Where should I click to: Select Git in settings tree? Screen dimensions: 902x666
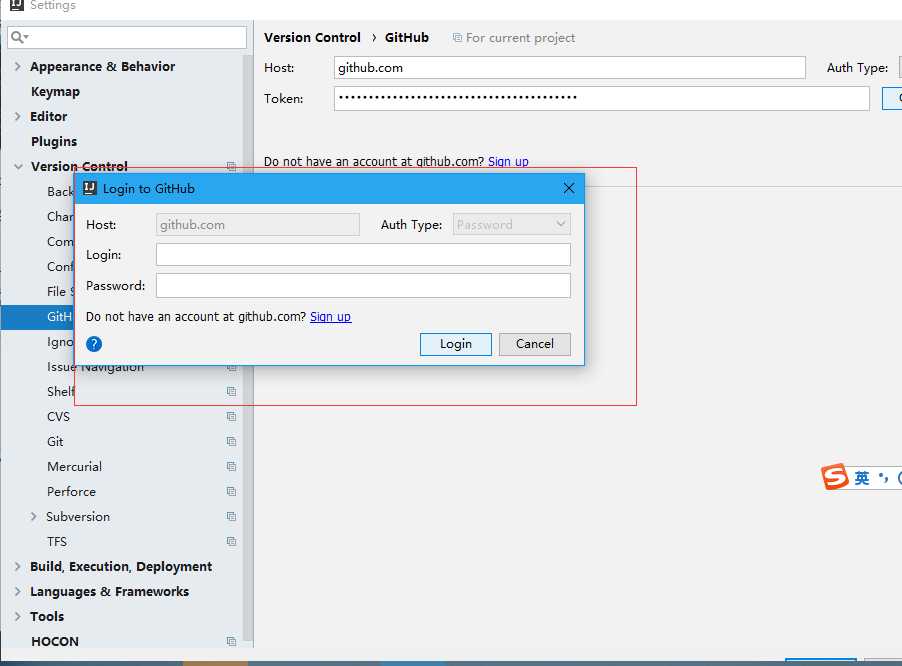click(x=55, y=442)
